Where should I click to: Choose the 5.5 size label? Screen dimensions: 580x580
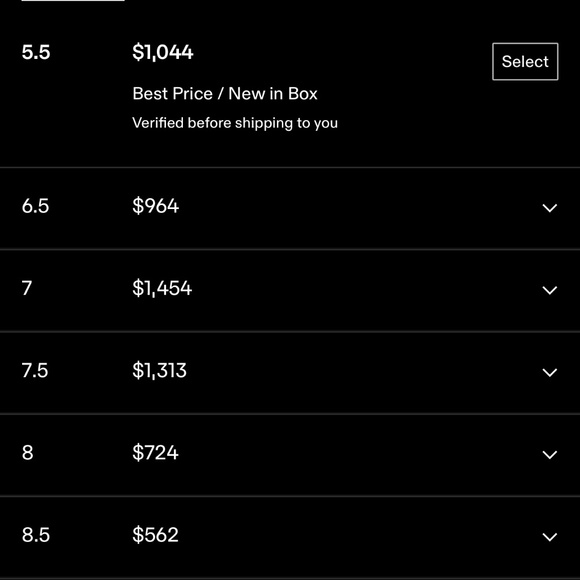pos(36,52)
